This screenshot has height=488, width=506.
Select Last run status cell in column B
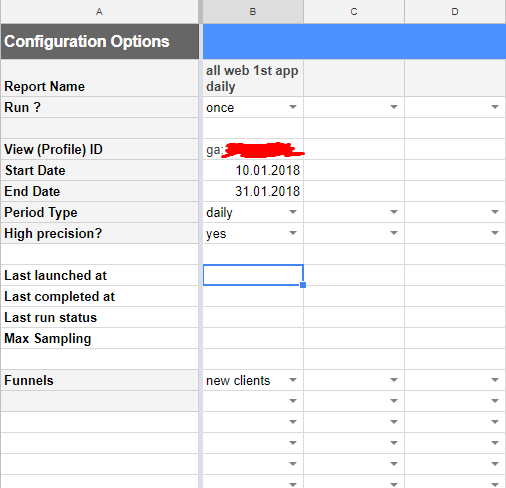coord(253,317)
